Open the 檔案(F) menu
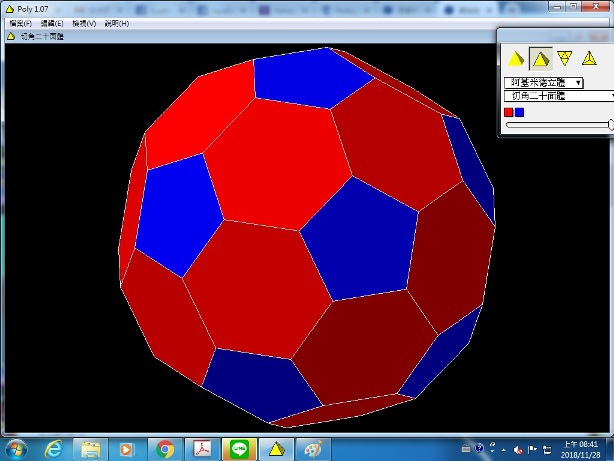This screenshot has width=614, height=461. coord(20,24)
